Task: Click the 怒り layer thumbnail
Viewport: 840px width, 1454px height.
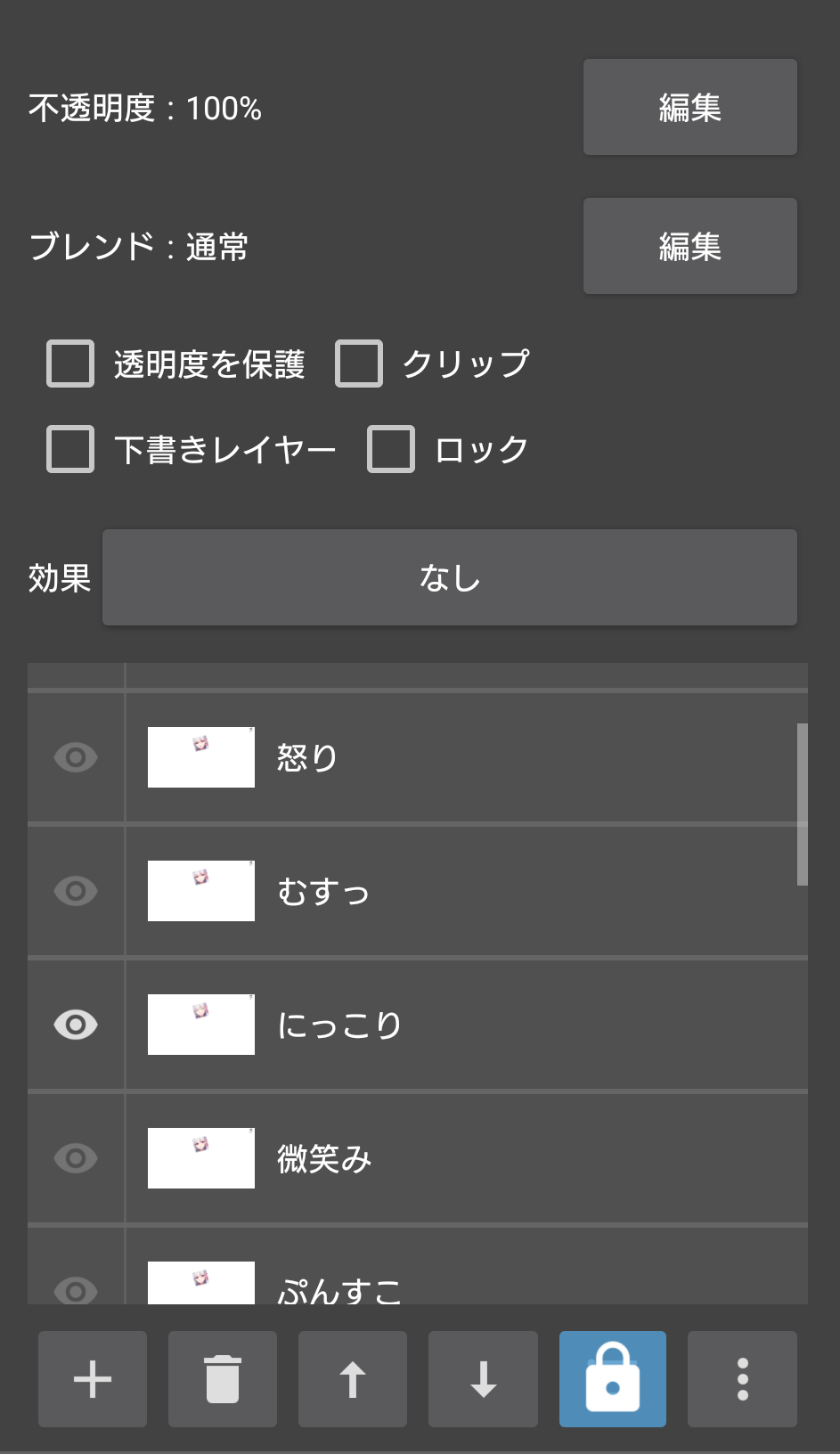Action: point(201,757)
